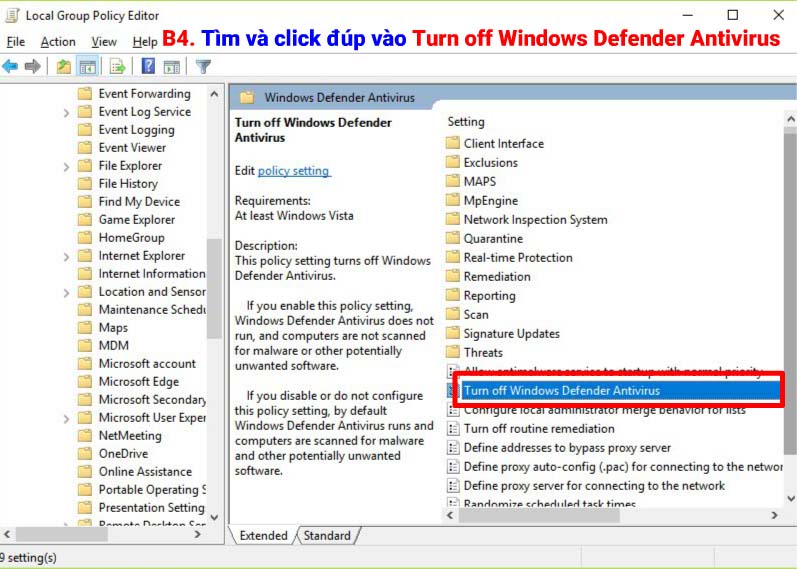
Task: Select the Scan folder icon
Action: pyautogui.click(x=452, y=314)
